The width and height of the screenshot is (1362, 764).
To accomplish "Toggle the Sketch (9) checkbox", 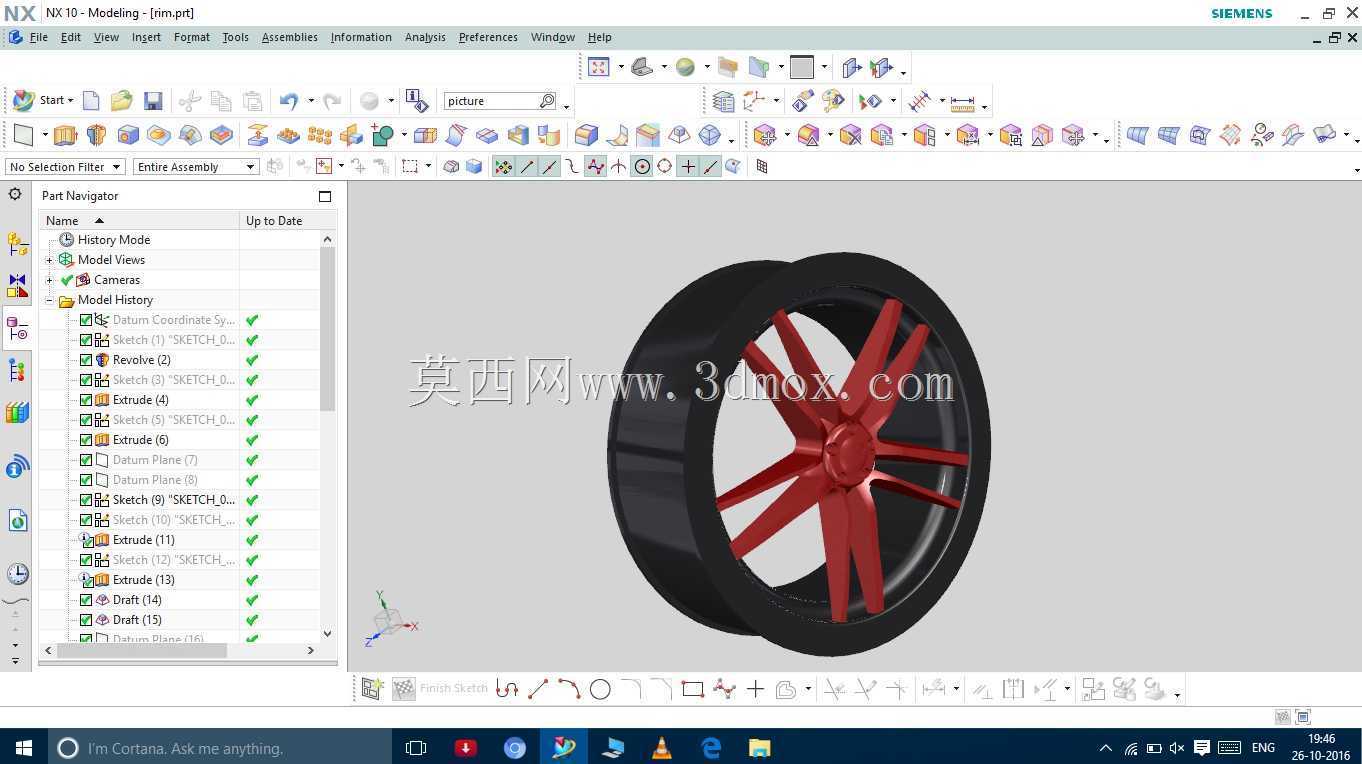I will pos(86,500).
